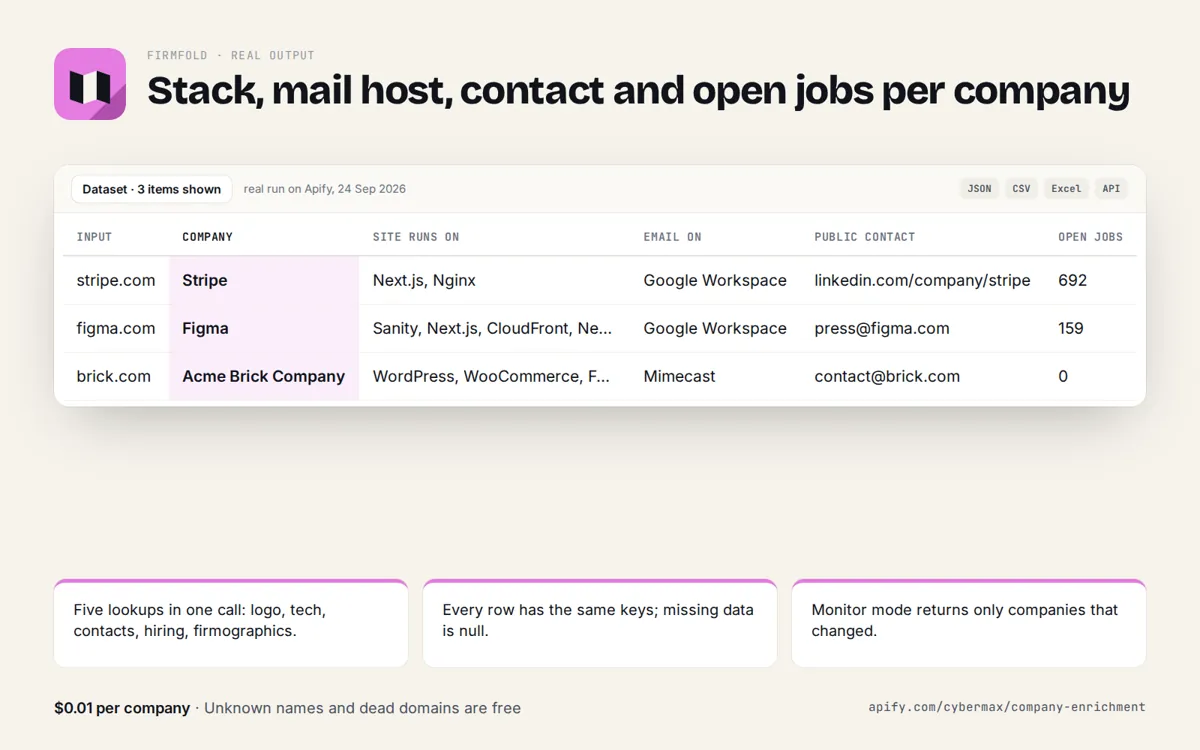Pick the Excel export badge
This screenshot has height=750, width=1200.
[1066, 188]
